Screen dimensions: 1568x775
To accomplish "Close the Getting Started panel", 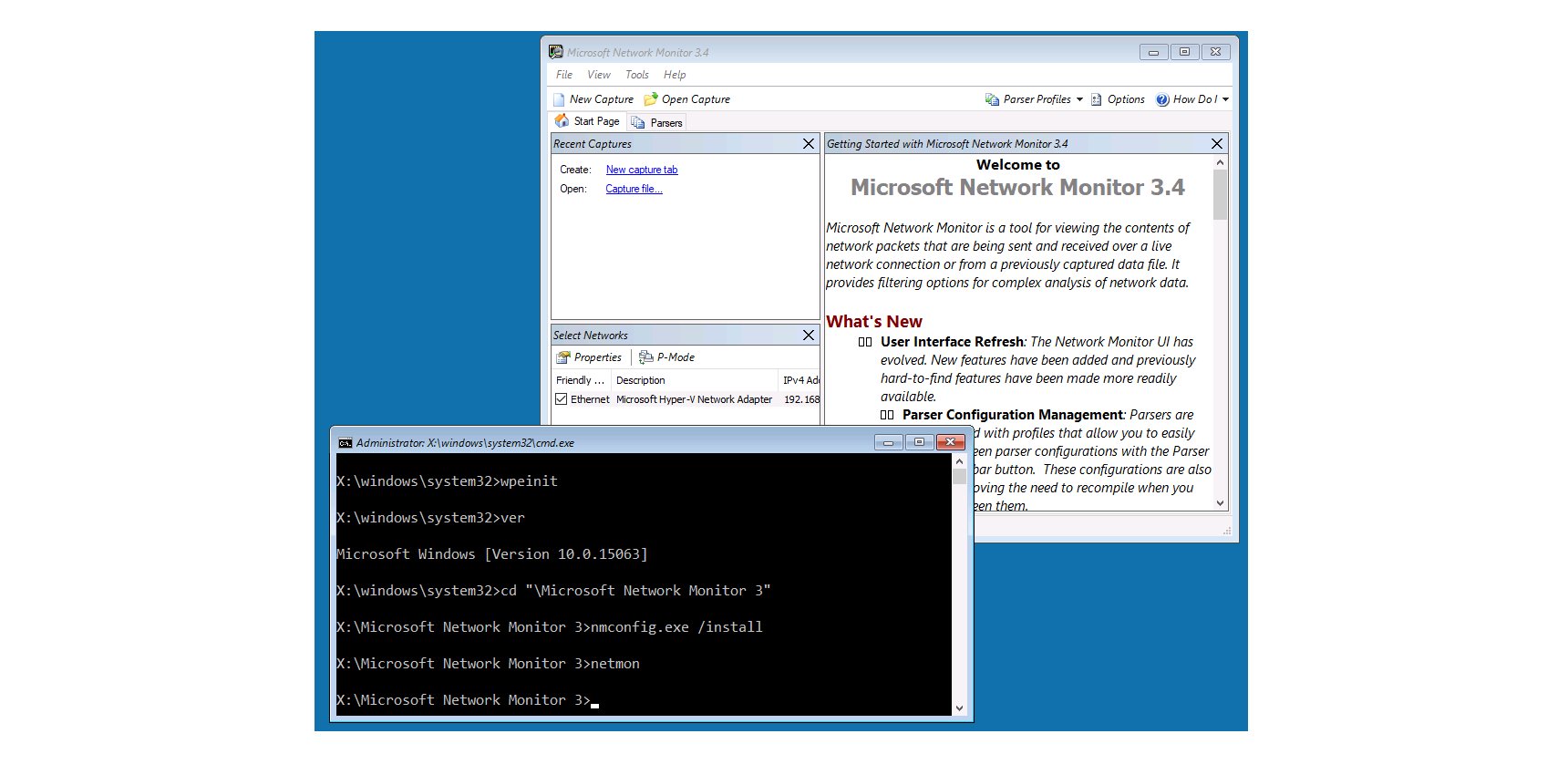I will (x=1217, y=144).
